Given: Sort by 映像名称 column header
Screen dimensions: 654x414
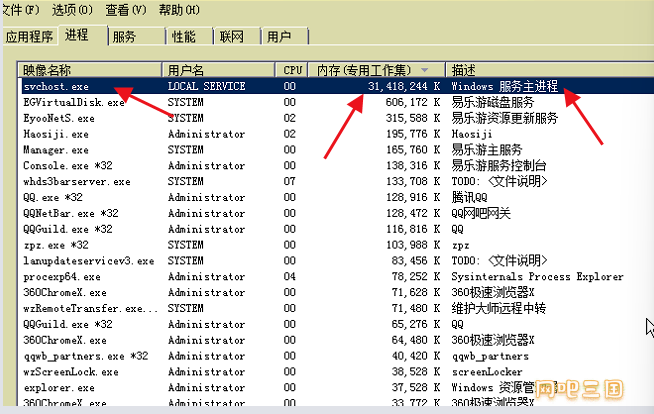Looking at the screenshot, I should (x=89, y=70).
